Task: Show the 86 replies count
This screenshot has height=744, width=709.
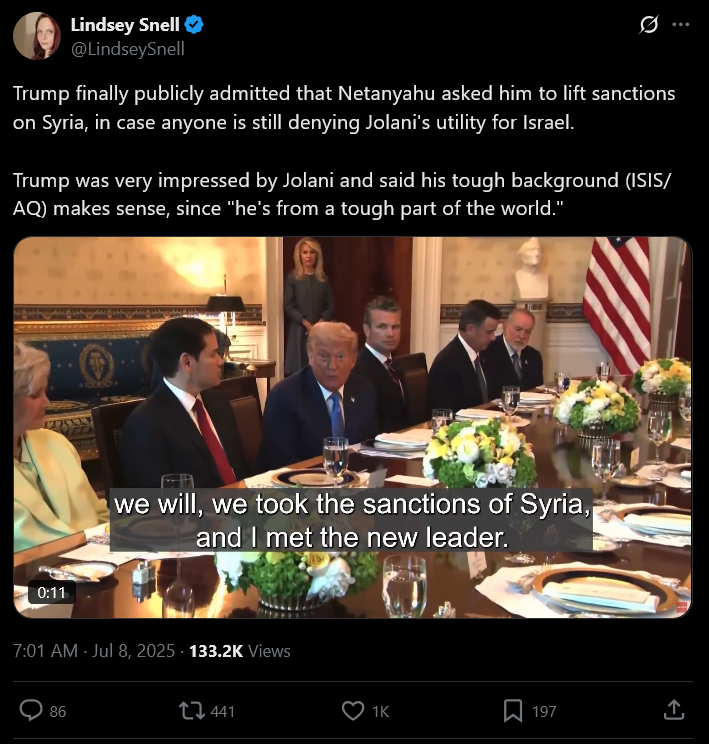Action: (x=58, y=711)
